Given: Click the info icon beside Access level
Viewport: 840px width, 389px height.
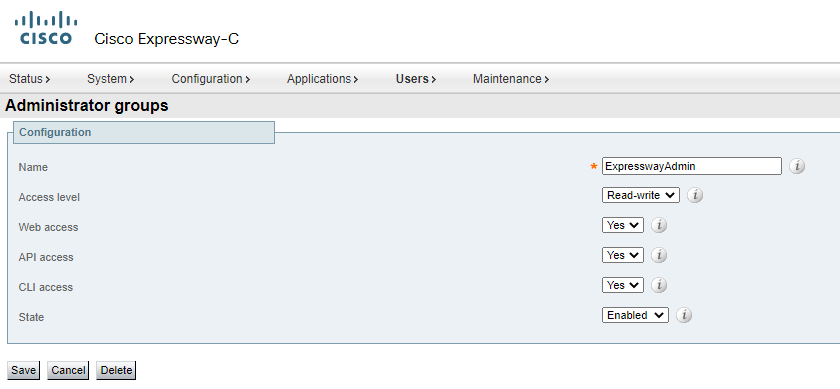Looking at the screenshot, I should pos(695,196).
